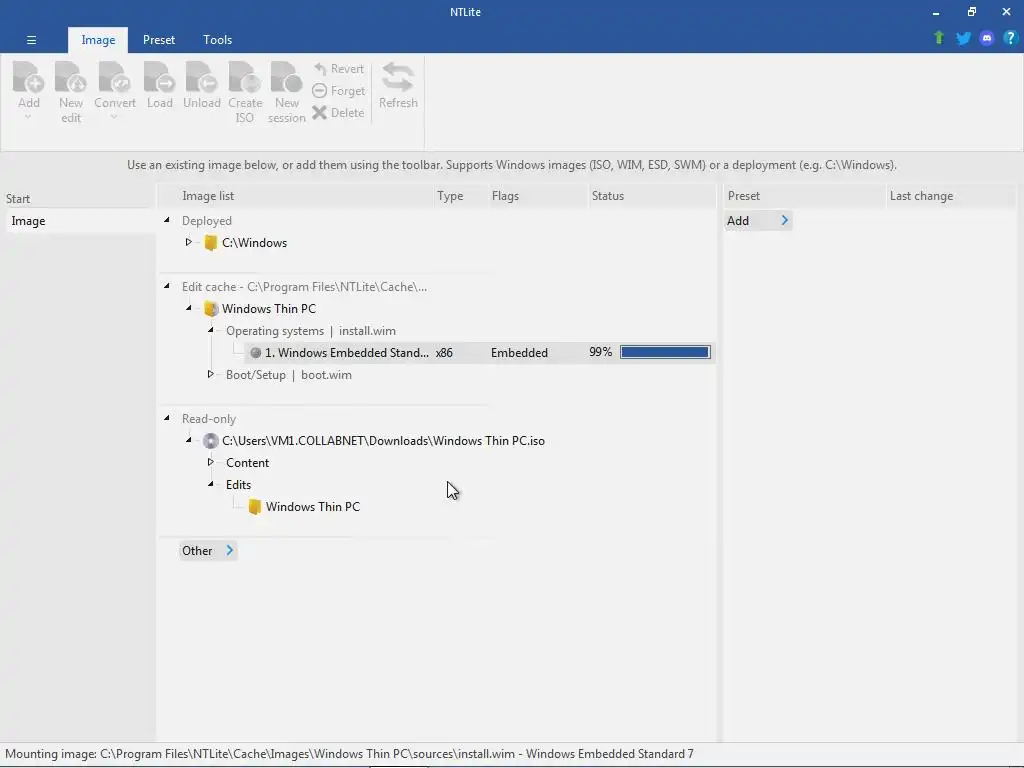Collapse the Edit cache group
Screen dimensions: 1024x768
(167, 286)
